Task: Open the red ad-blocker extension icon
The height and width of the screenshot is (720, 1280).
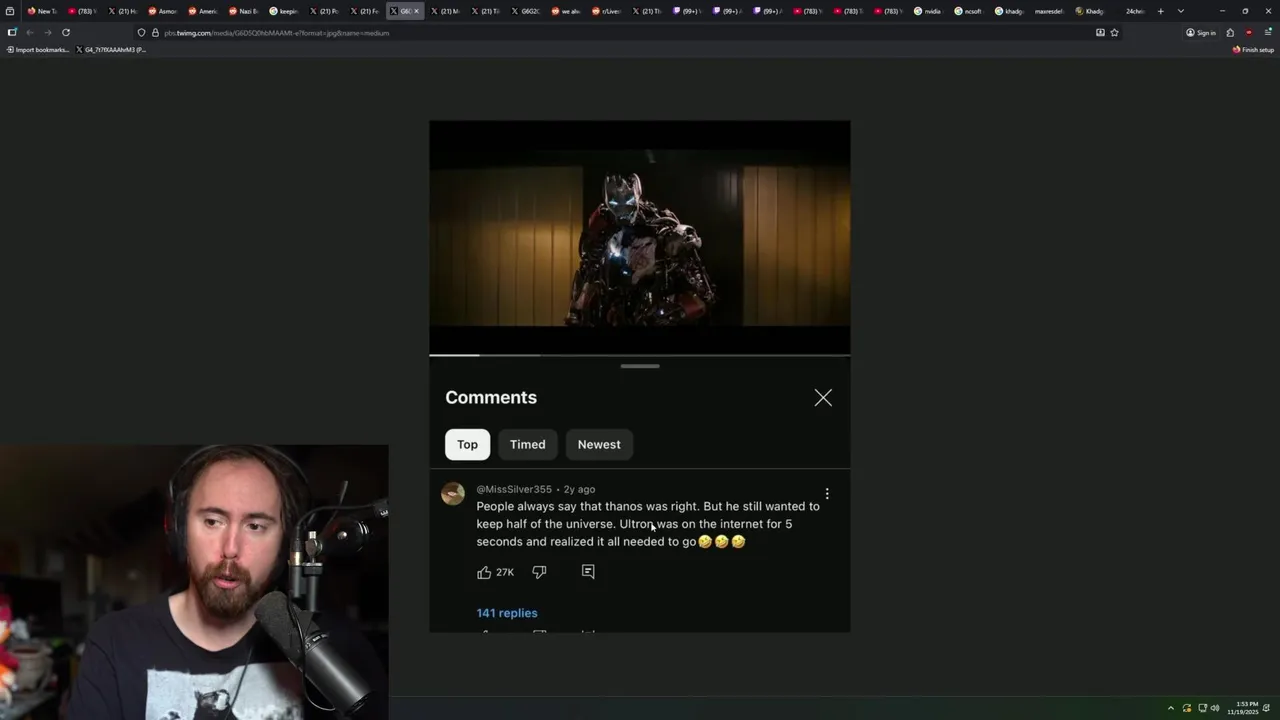Action: click(x=1248, y=32)
